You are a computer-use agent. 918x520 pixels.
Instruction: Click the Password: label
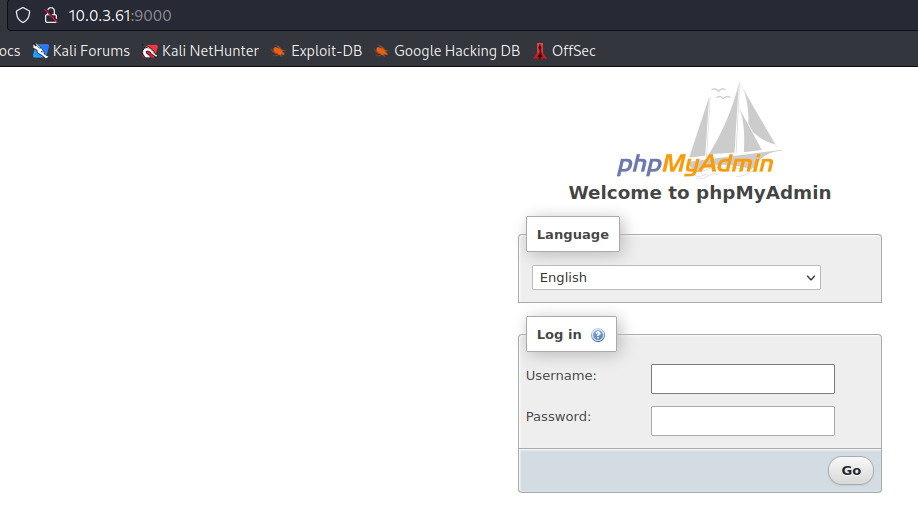click(558, 416)
